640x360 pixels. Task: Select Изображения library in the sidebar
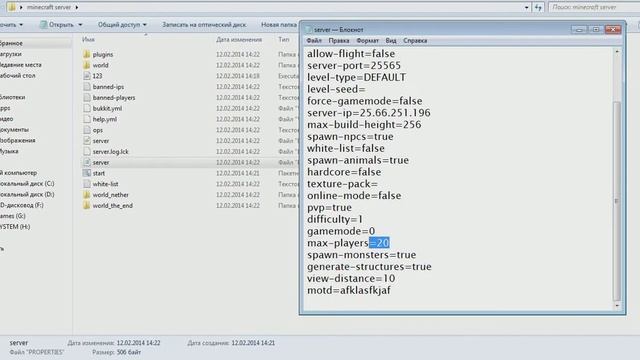[18, 140]
